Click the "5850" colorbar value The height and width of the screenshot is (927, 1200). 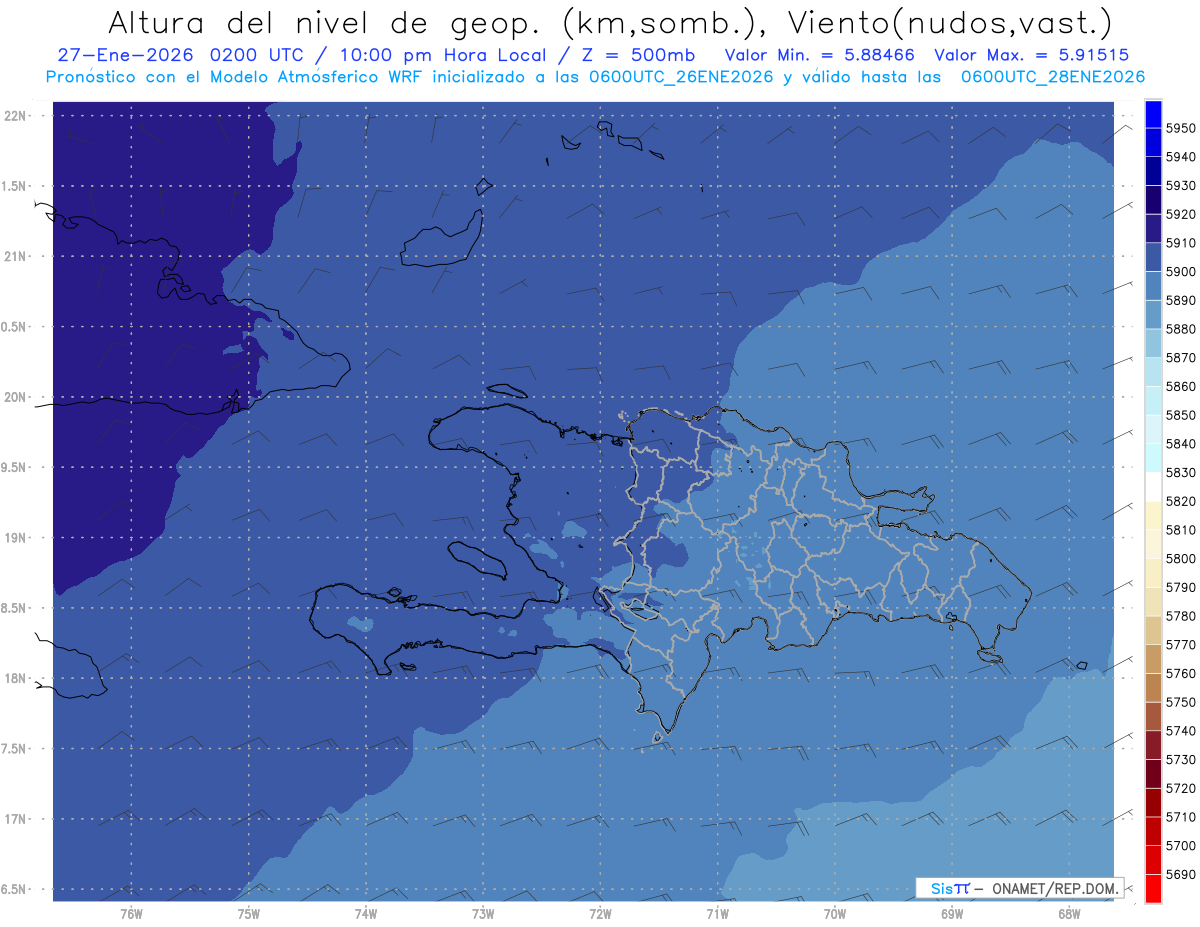1181,415
